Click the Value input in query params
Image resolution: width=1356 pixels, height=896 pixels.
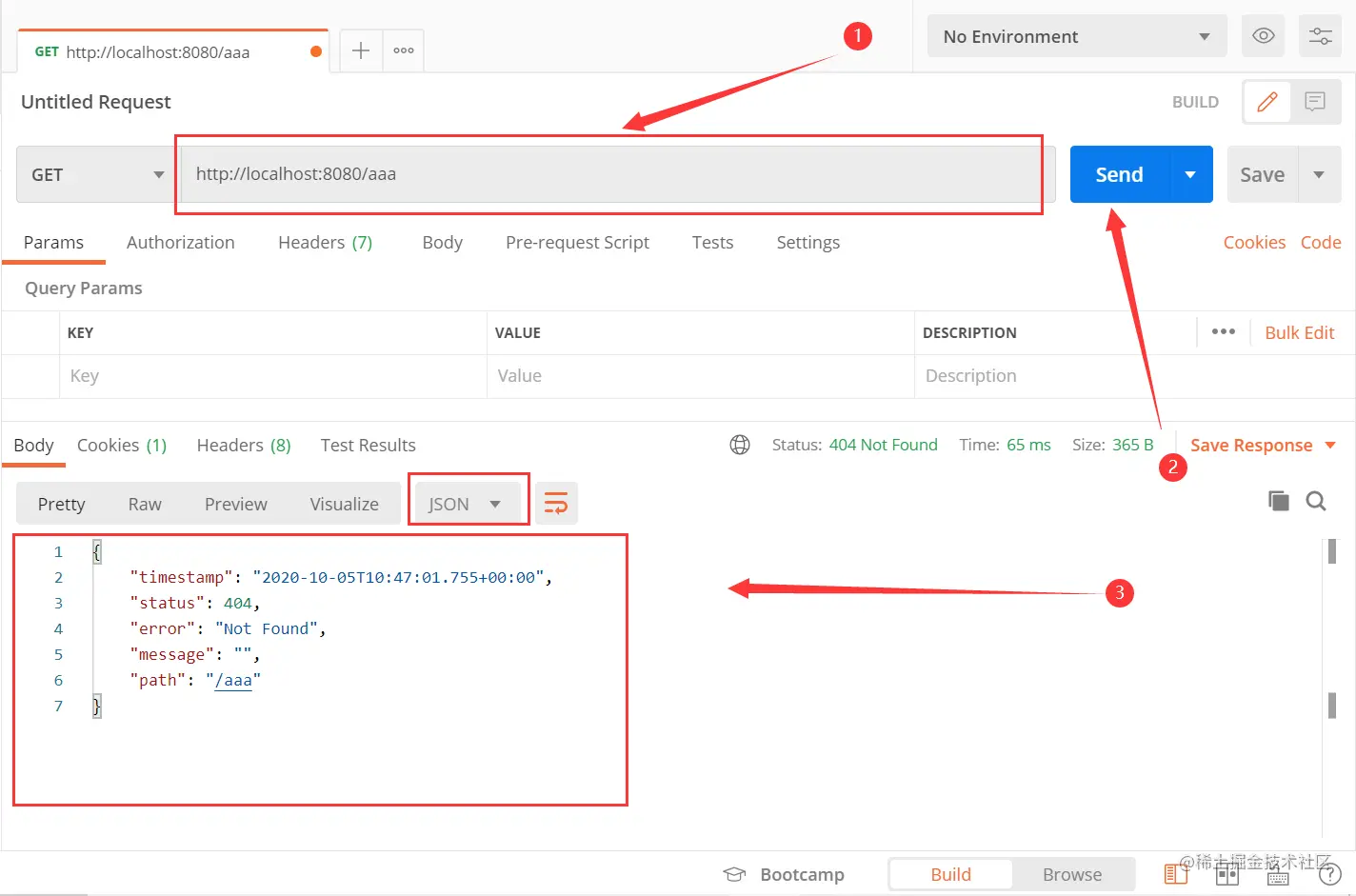click(700, 376)
